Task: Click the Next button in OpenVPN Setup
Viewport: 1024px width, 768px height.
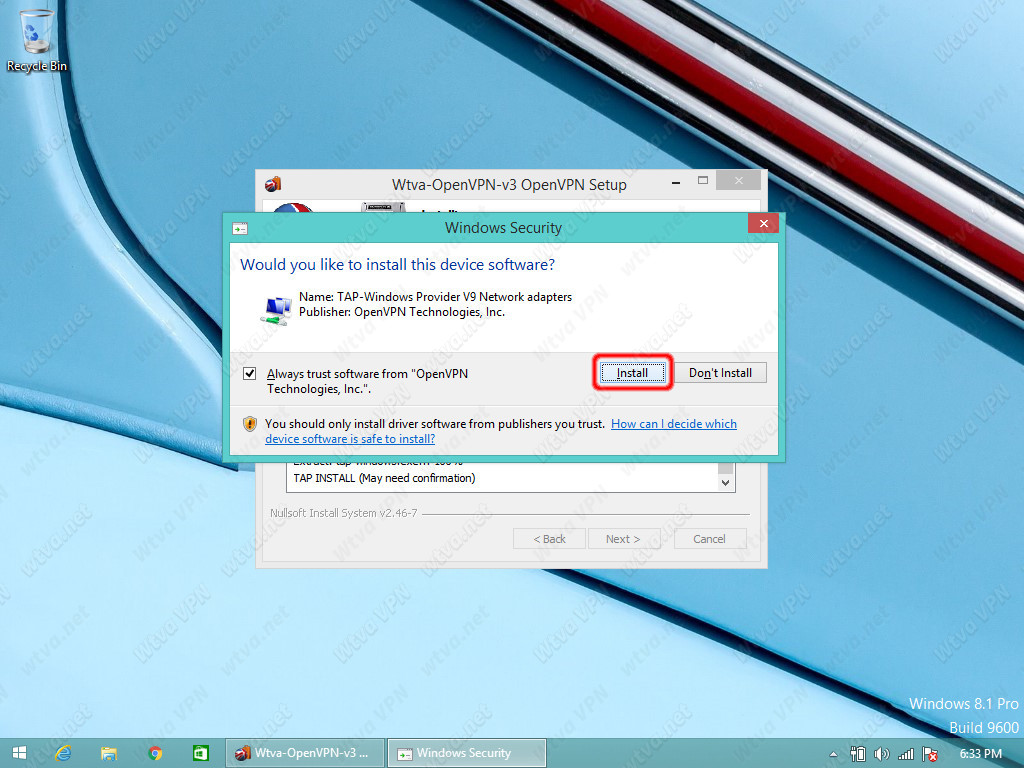Action: pyautogui.click(x=623, y=539)
